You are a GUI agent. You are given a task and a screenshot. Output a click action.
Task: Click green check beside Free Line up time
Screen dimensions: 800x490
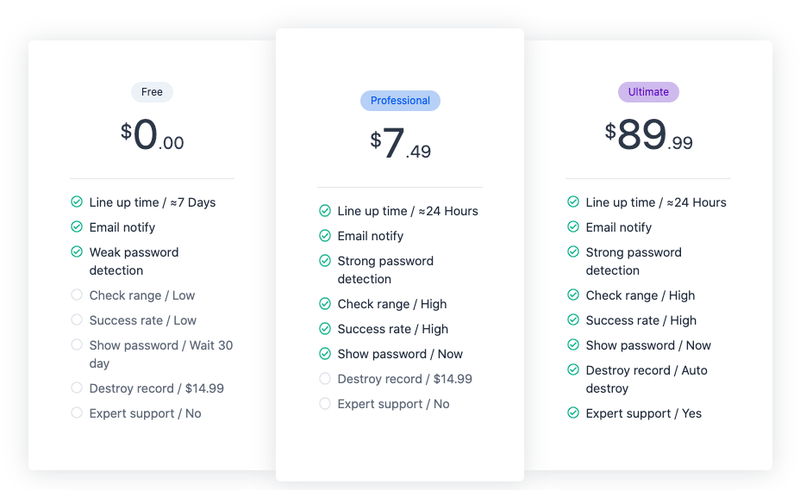(77, 202)
